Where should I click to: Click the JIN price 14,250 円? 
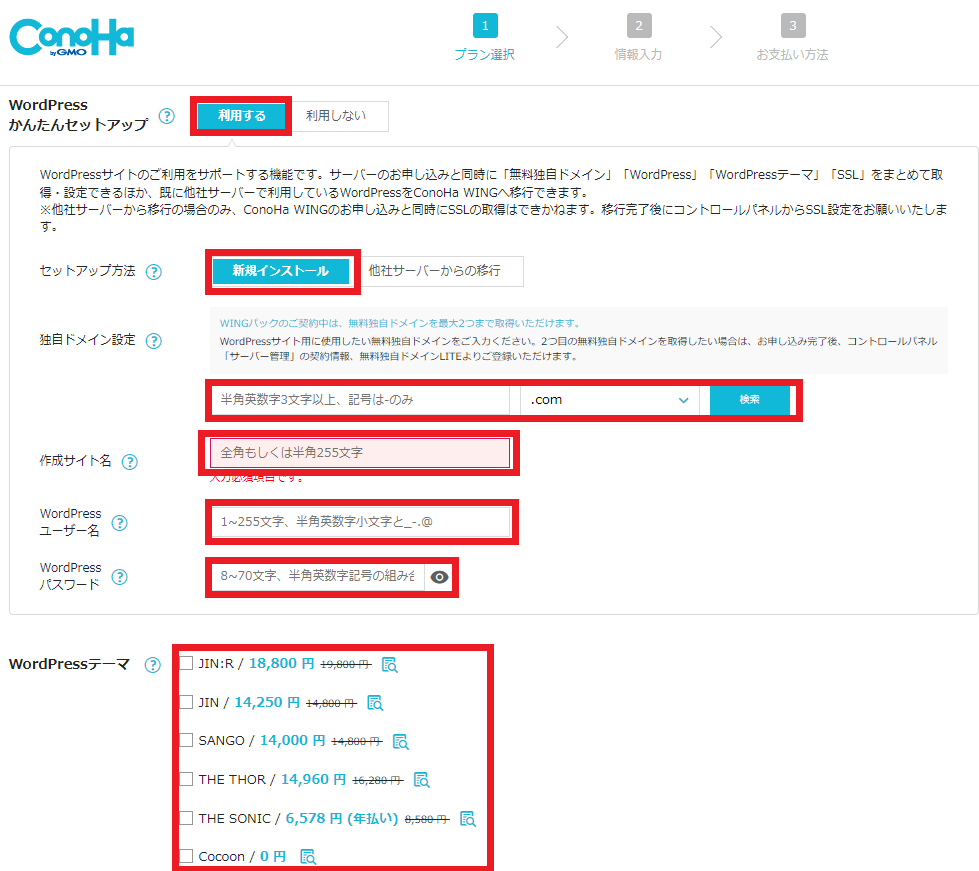(267, 702)
